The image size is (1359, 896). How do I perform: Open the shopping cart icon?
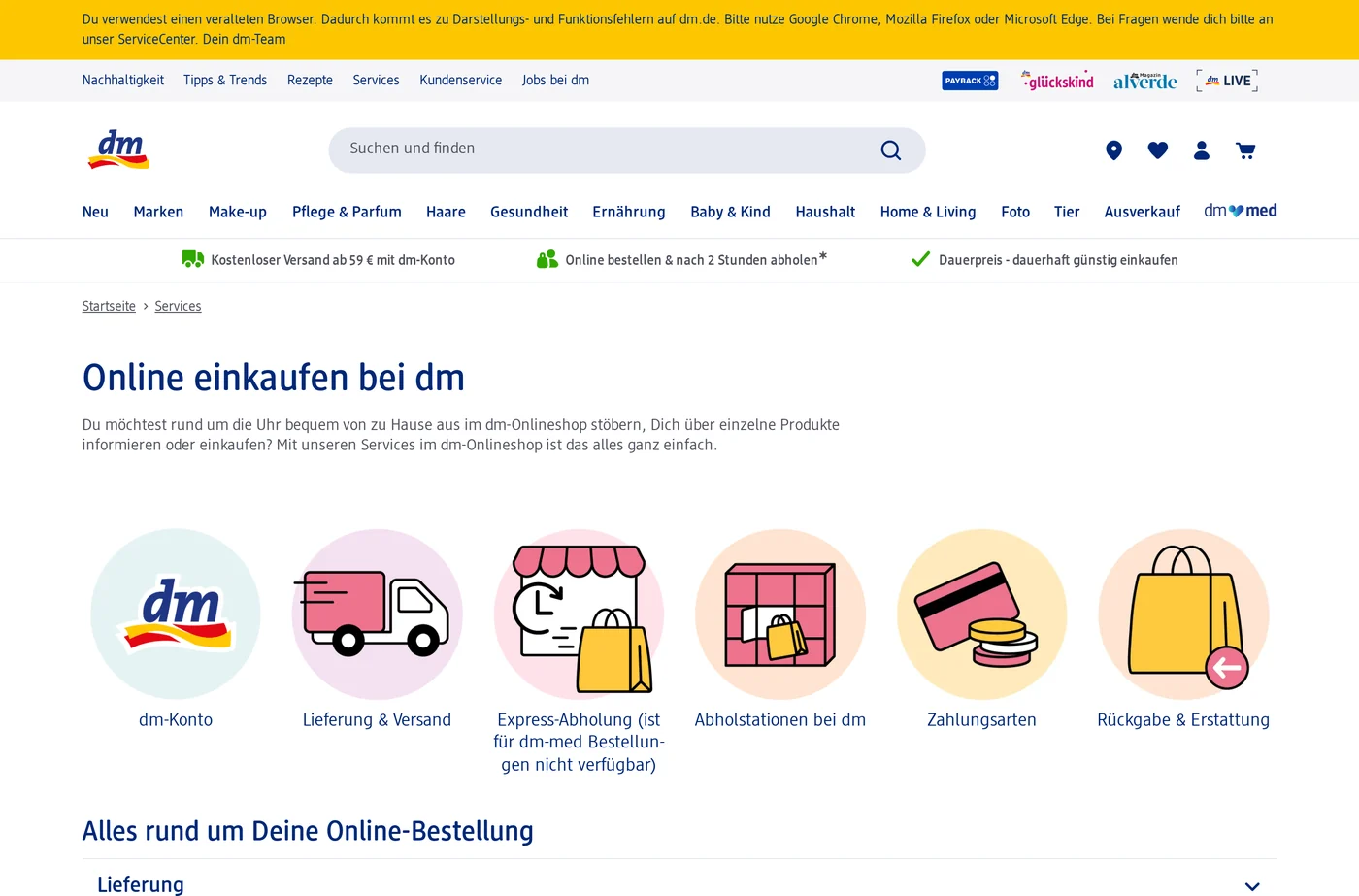(1245, 150)
